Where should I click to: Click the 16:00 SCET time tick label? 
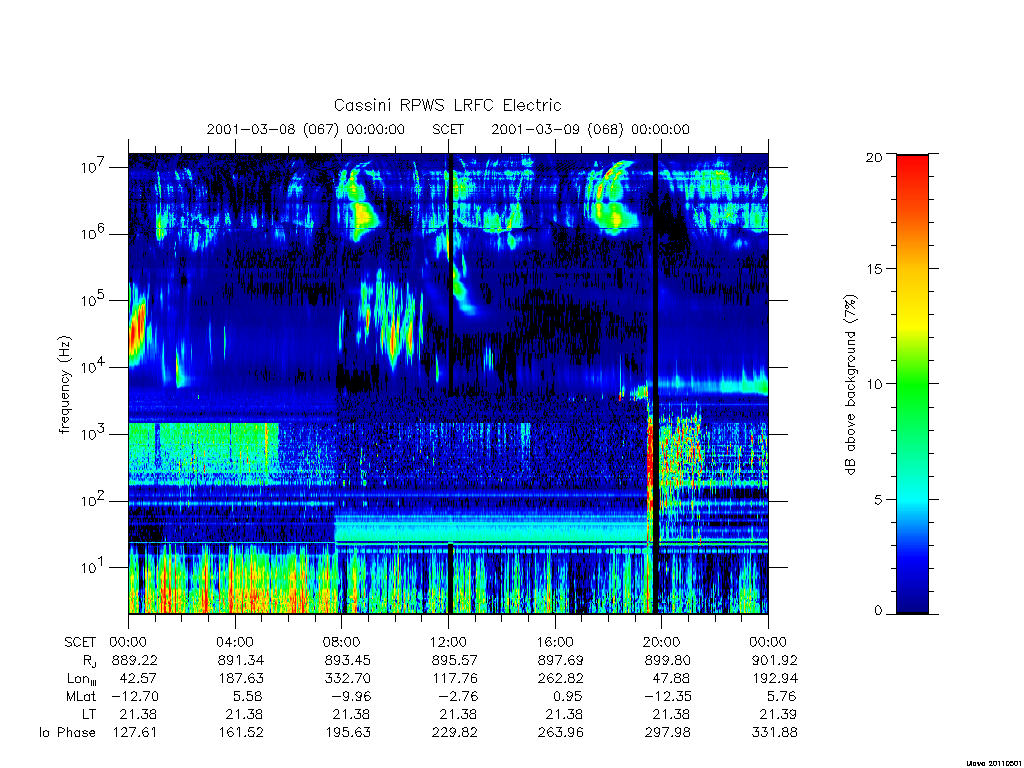point(555,642)
